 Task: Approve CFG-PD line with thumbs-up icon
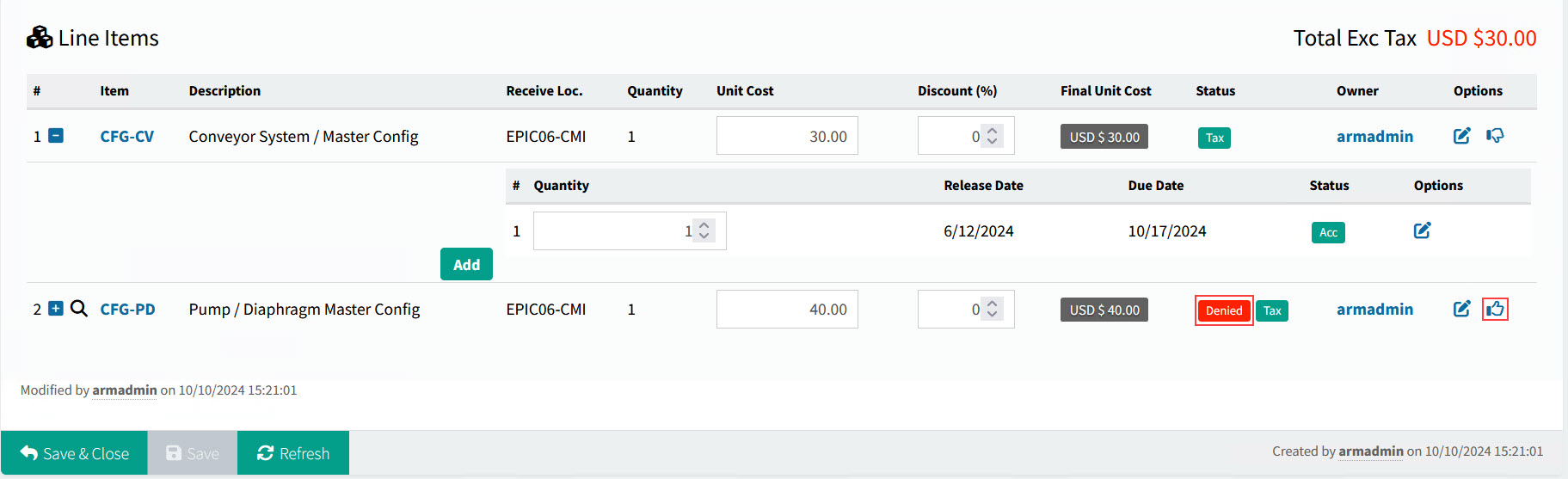click(1495, 309)
